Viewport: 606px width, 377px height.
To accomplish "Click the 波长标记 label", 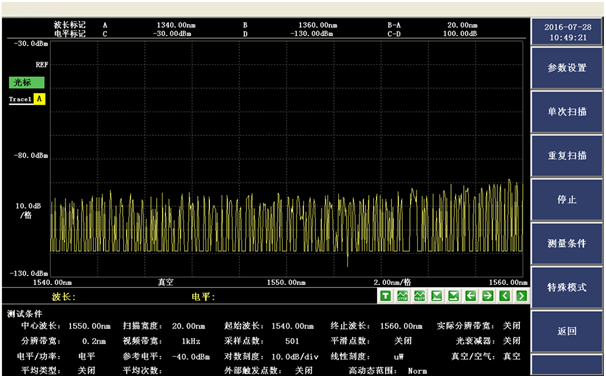I will click(x=70, y=25).
